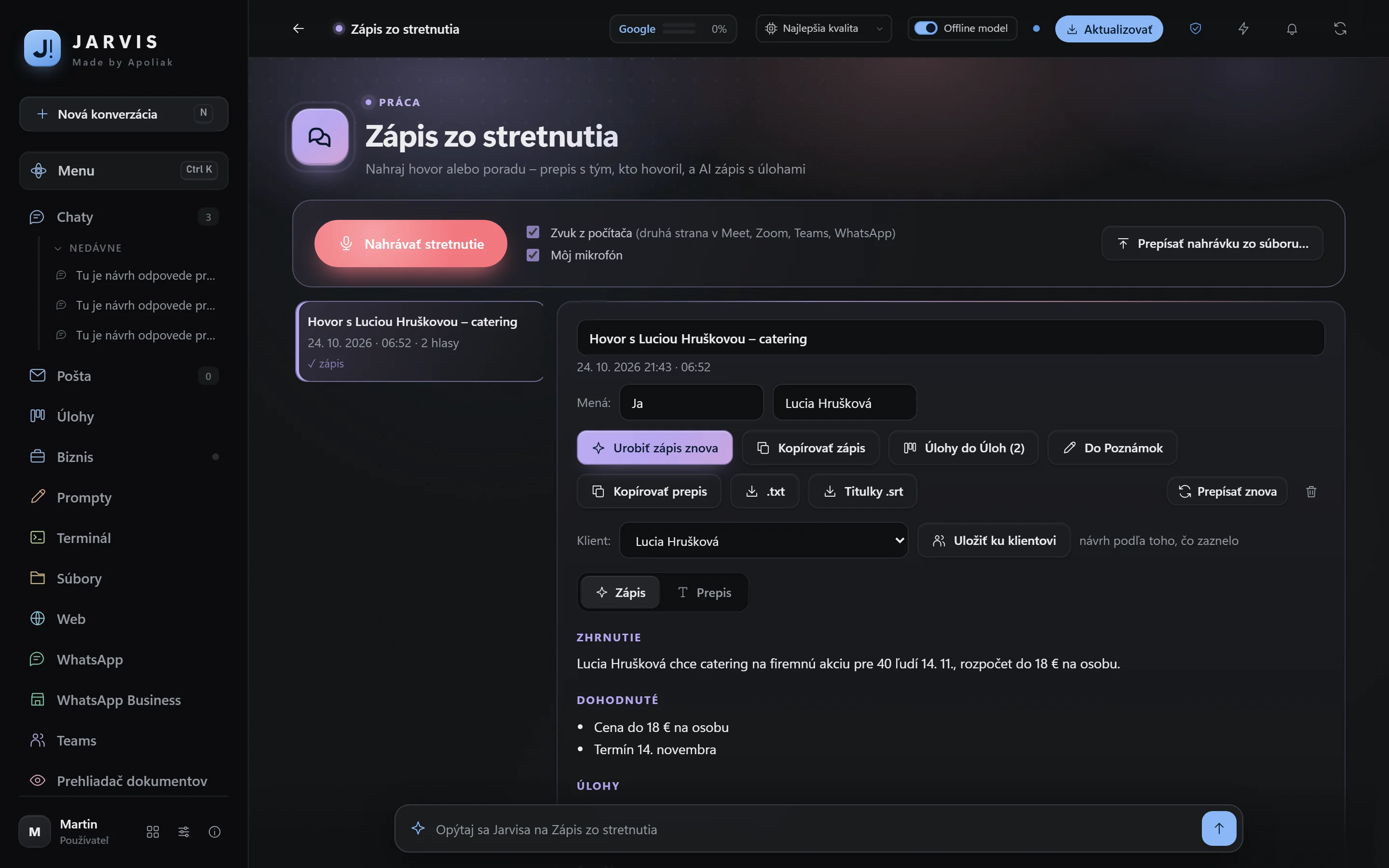
Task: Open the Najlepšia kvalita dropdown
Action: pyautogui.click(x=824, y=29)
